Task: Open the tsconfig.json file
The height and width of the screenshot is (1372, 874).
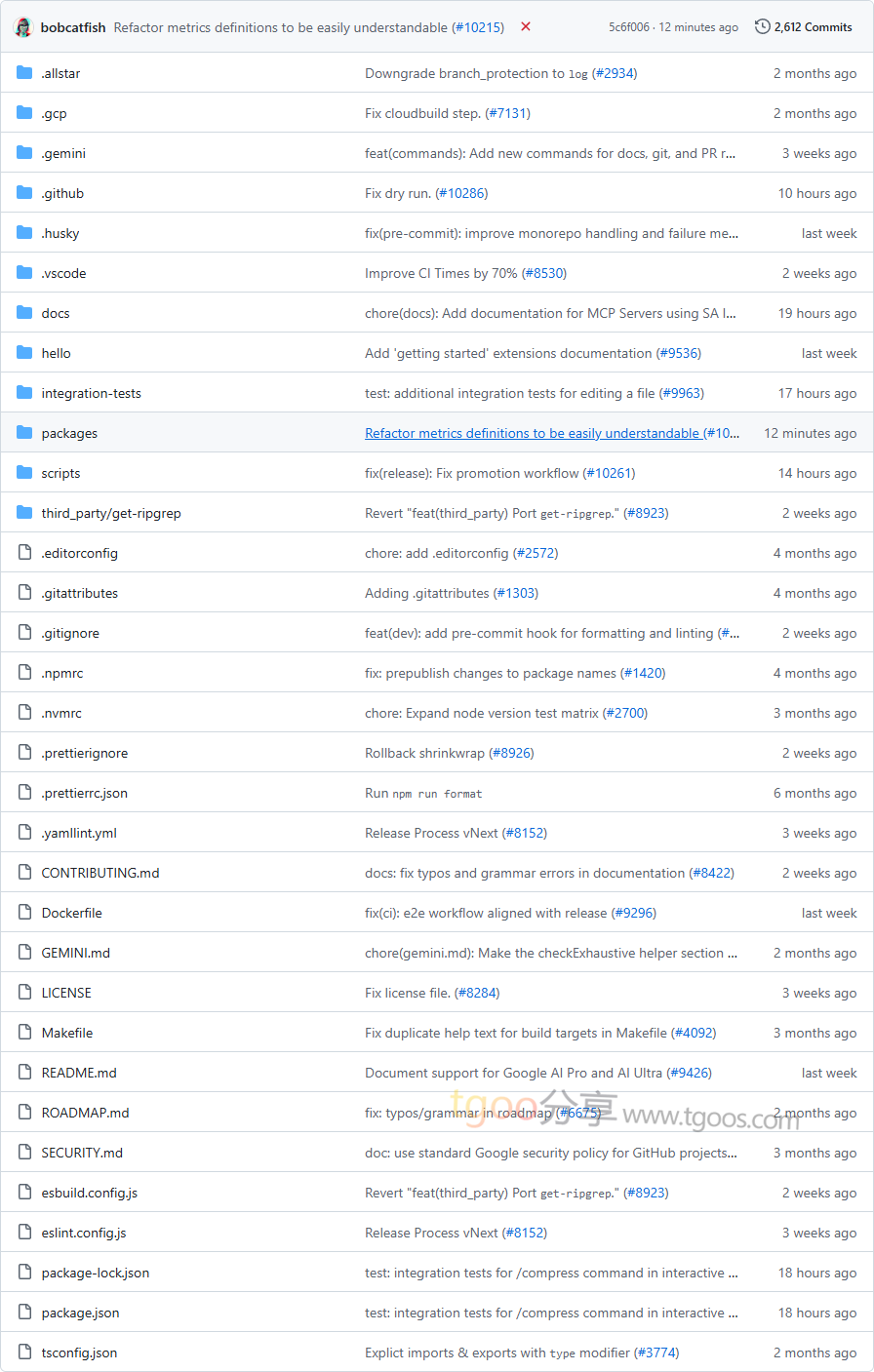Action: click(x=79, y=1352)
